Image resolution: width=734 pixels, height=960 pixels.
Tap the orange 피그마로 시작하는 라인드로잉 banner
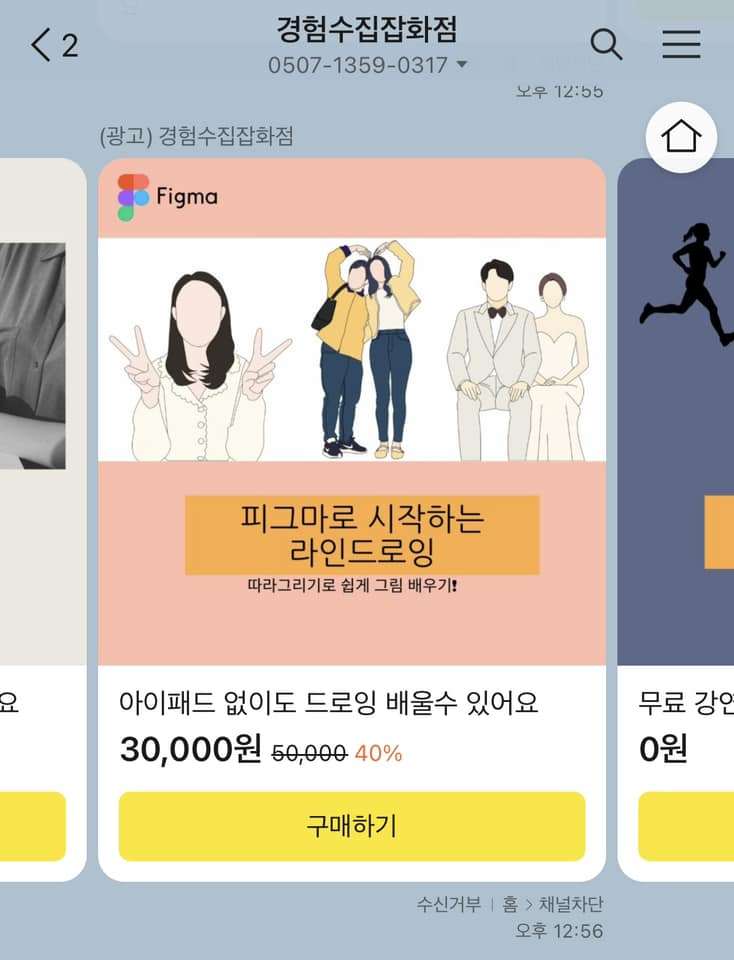(x=362, y=535)
